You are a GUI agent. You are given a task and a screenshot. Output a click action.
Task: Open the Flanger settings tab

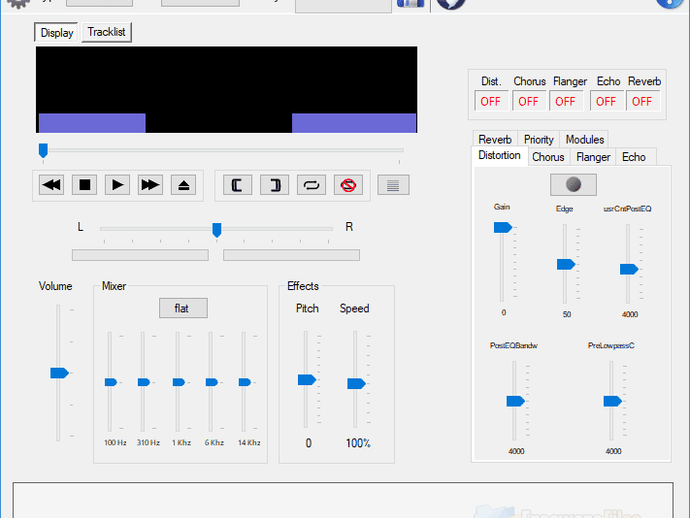pos(593,157)
